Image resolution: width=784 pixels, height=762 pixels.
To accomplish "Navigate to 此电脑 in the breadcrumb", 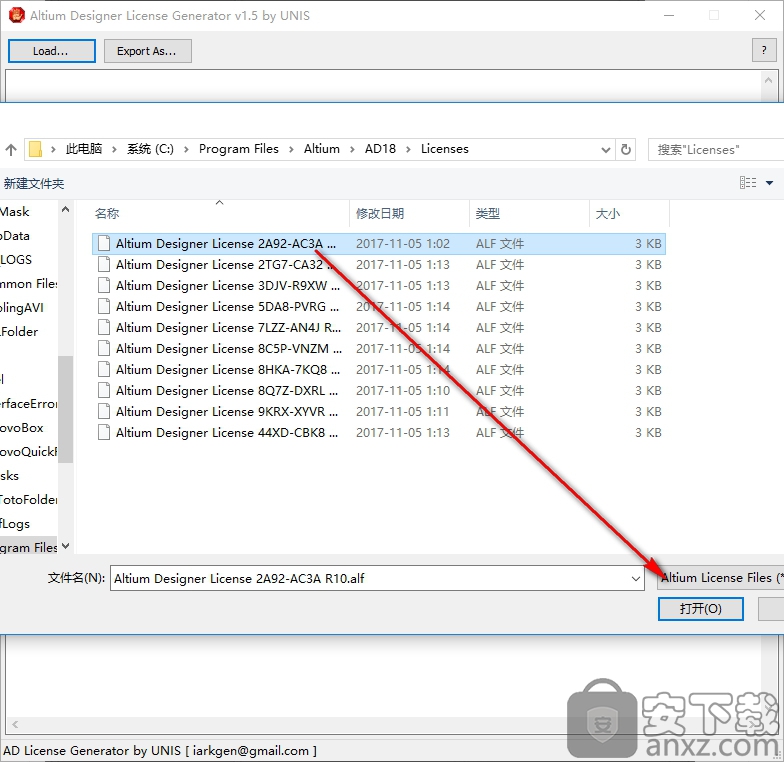I will 84,149.
